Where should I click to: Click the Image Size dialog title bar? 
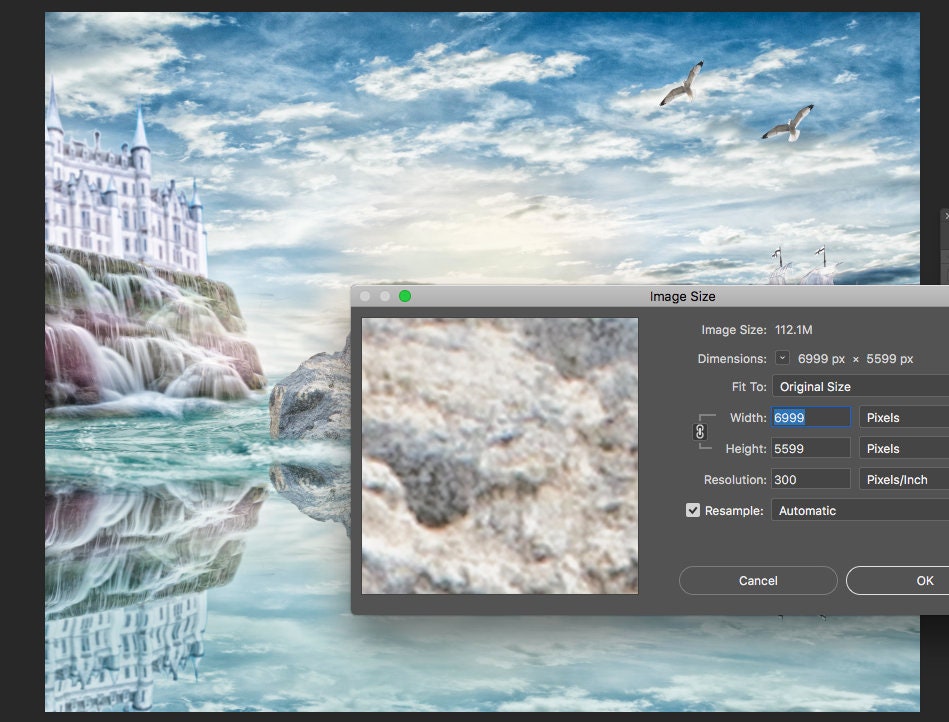(x=683, y=296)
